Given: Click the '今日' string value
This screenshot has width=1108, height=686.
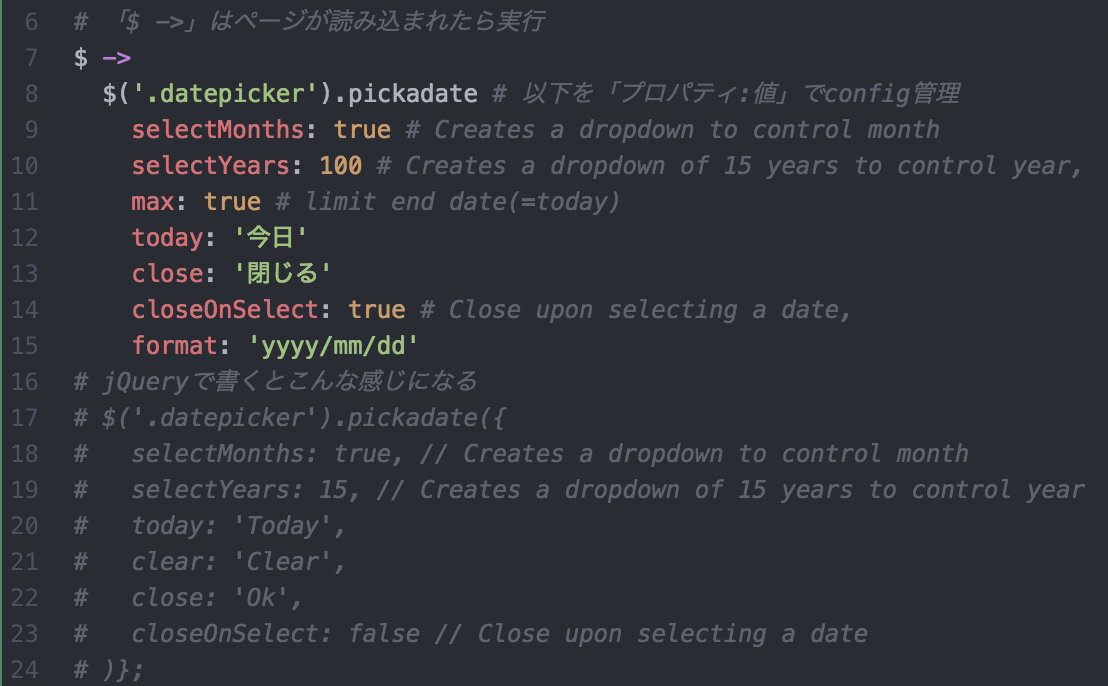Looking at the screenshot, I should pos(269,237).
